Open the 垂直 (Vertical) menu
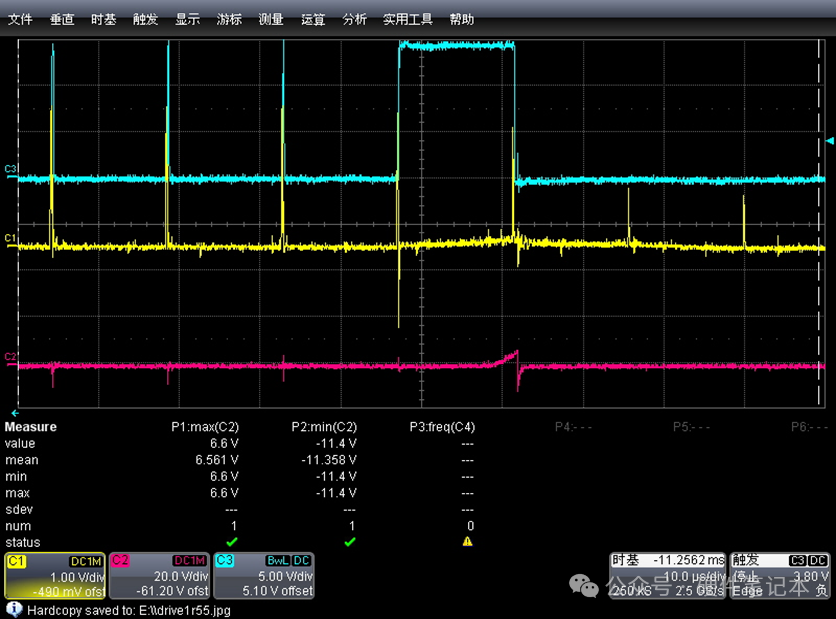The height and width of the screenshot is (619, 836). pyautogui.click(x=62, y=19)
